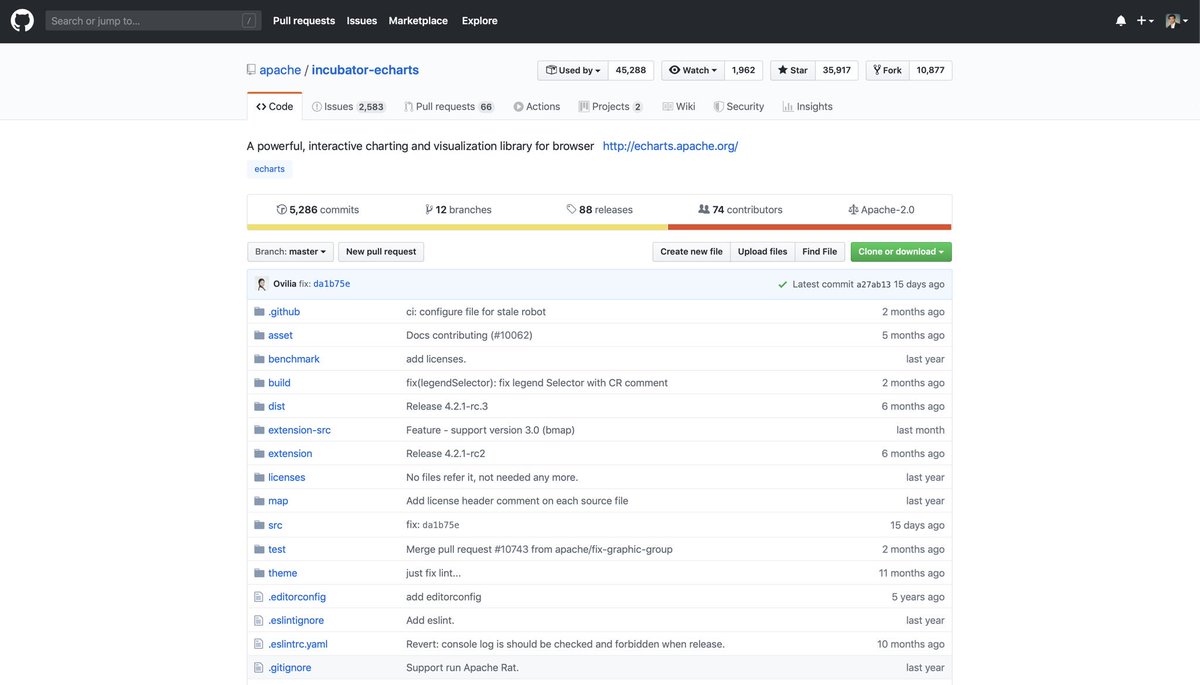Open the Clone or download dropdown
This screenshot has height=685, width=1200.
pos(901,252)
